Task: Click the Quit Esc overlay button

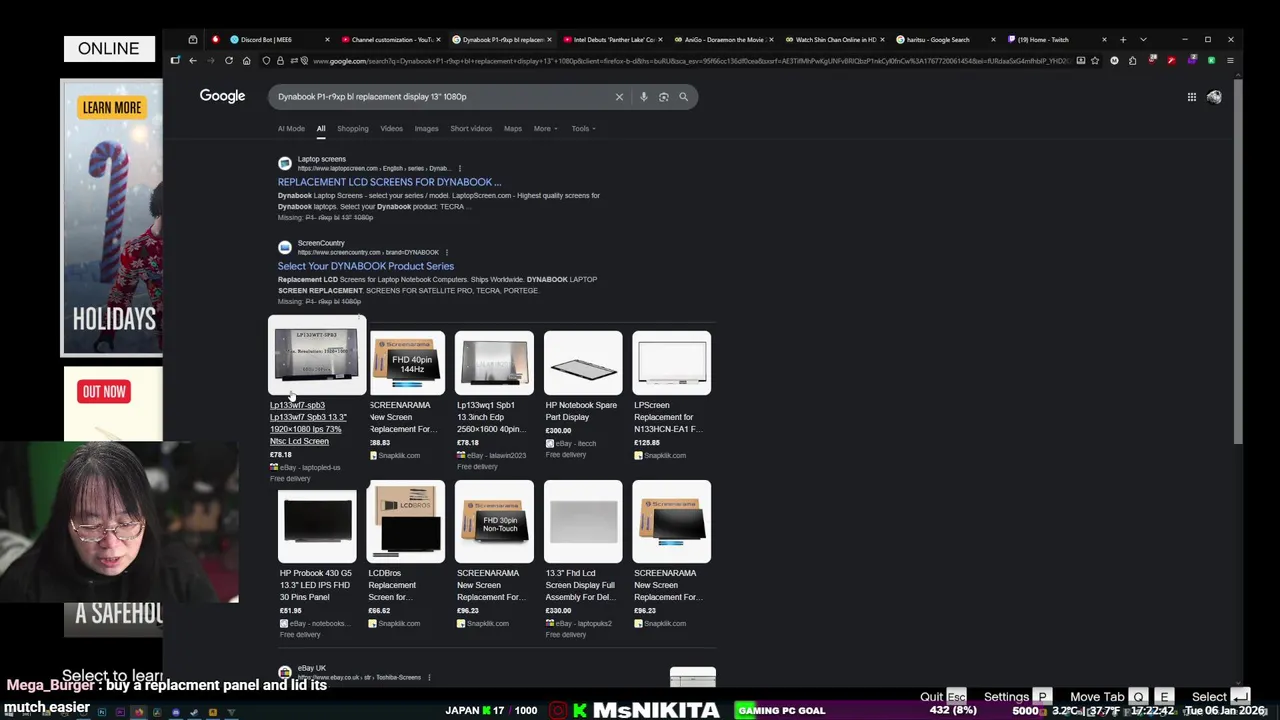Action: [943, 697]
